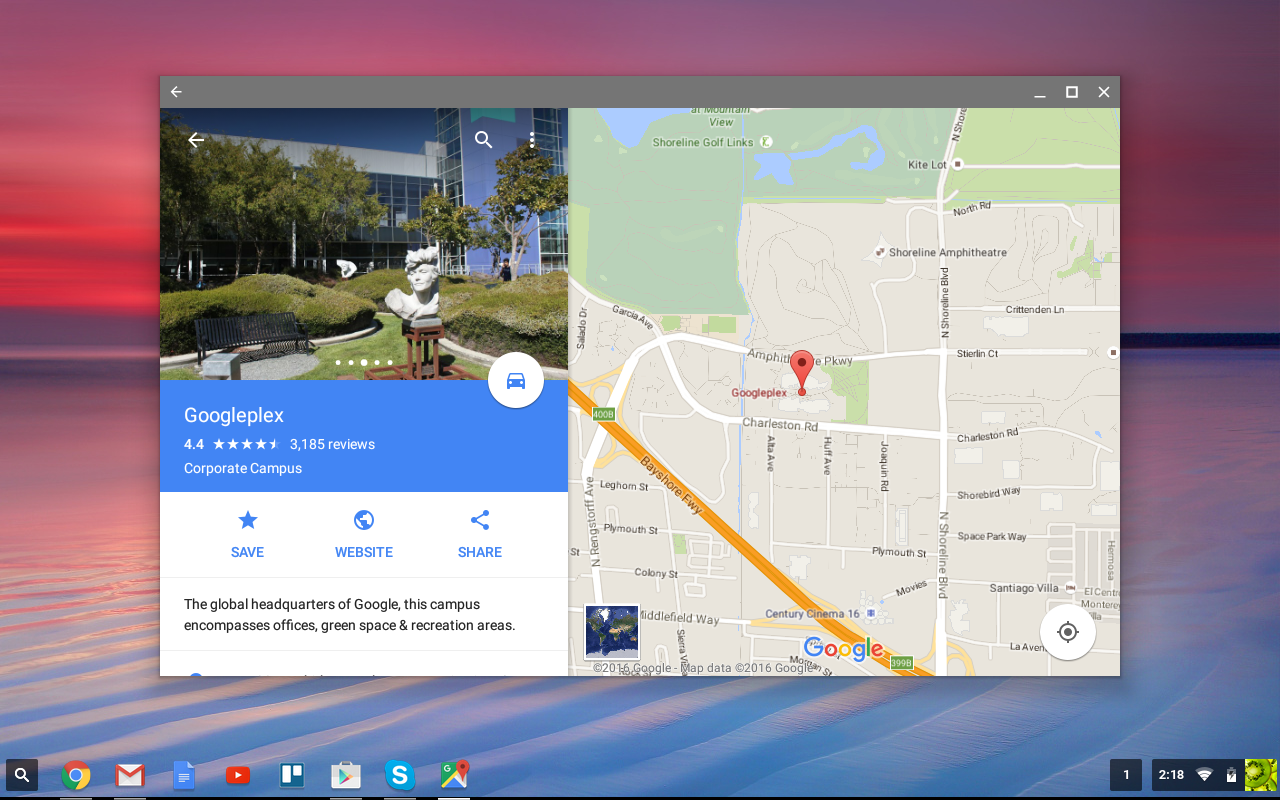Open Trello from the shelf
The width and height of the screenshot is (1280, 800).
pyautogui.click(x=292, y=775)
